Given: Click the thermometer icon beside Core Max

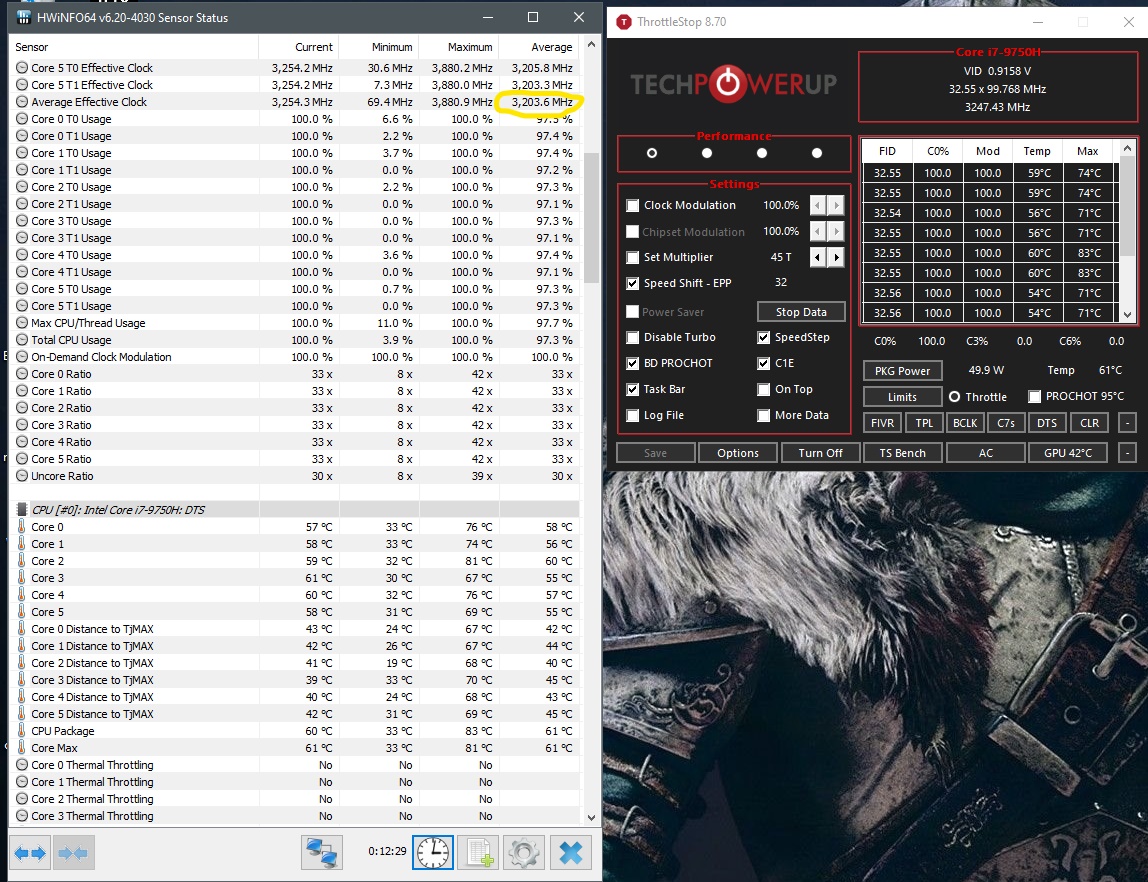Looking at the screenshot, I should coord(22,747).
